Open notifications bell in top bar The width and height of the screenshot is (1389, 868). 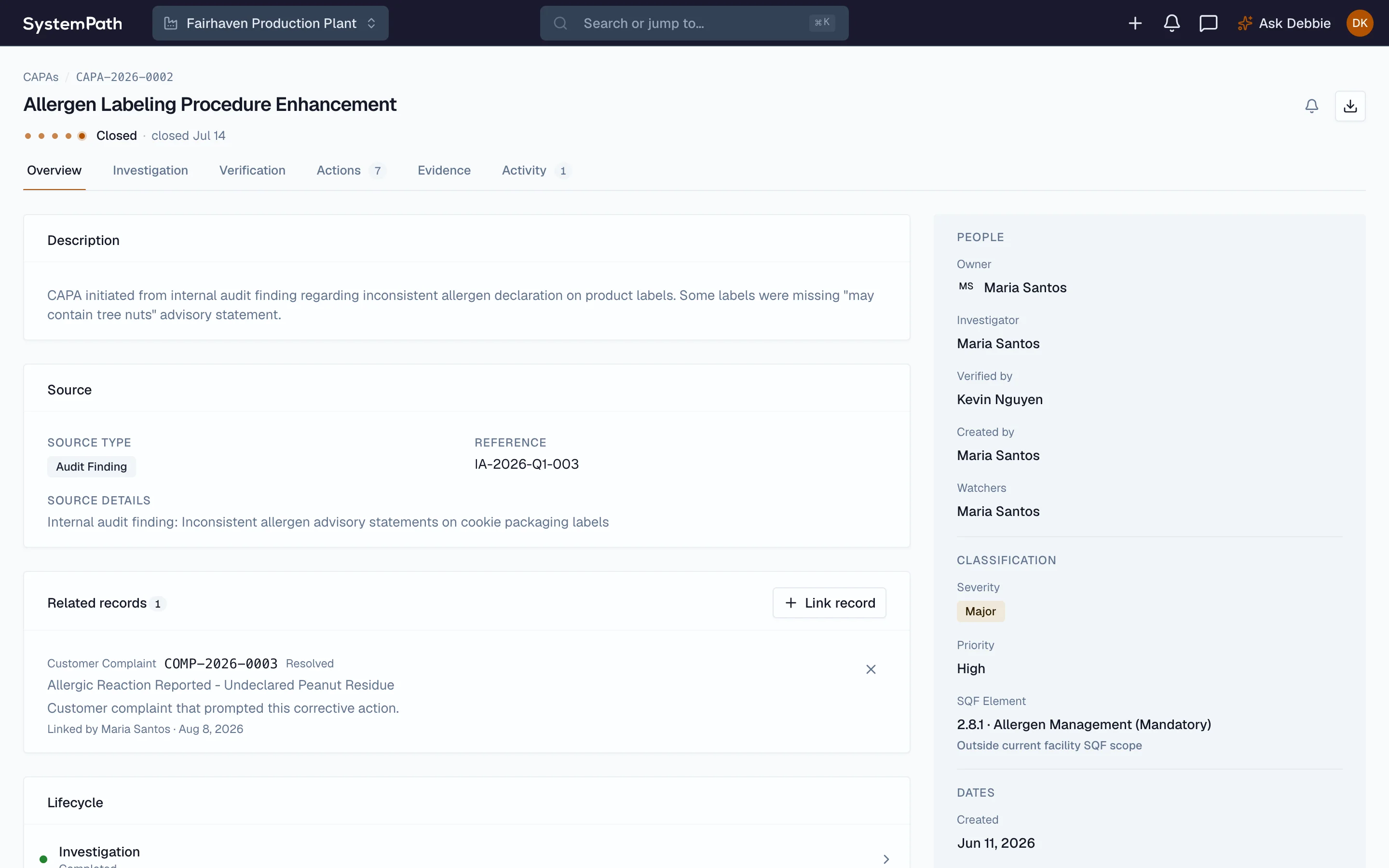pyautogui.click(x=1171, y=23)
